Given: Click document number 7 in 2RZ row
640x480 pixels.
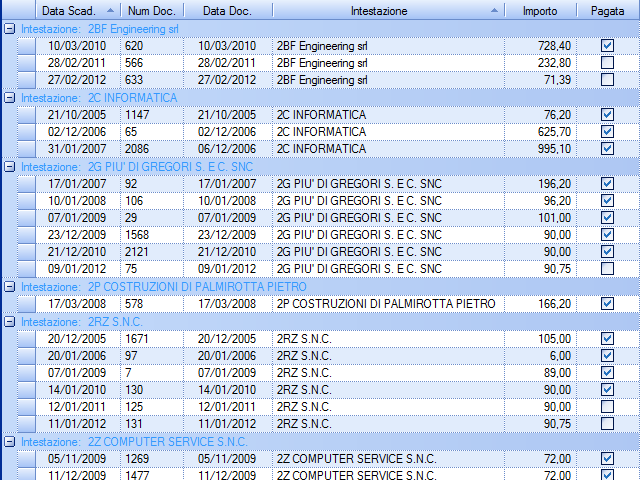Looking at the screenshot, I should pos(152,373).
